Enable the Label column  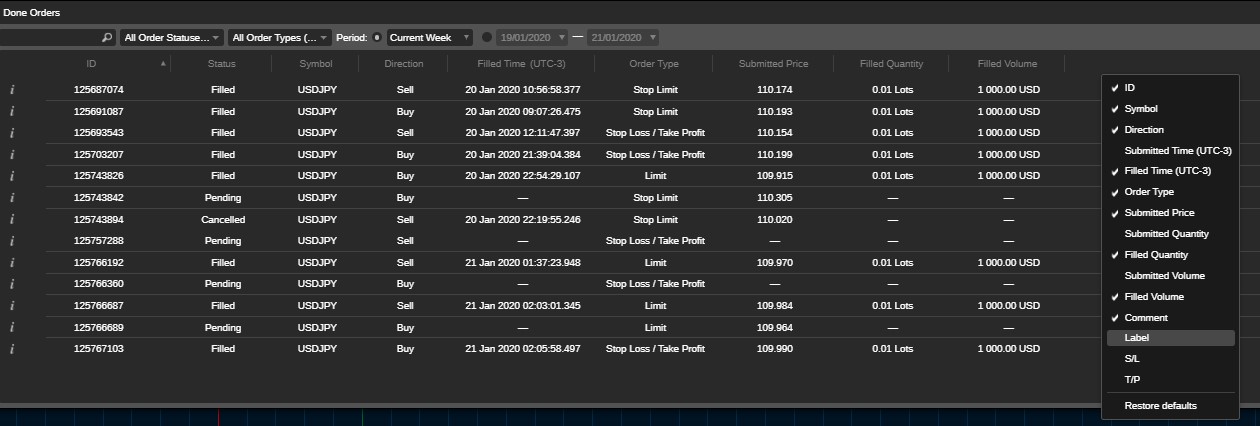pyautogui.click(x=1170, y=338)
